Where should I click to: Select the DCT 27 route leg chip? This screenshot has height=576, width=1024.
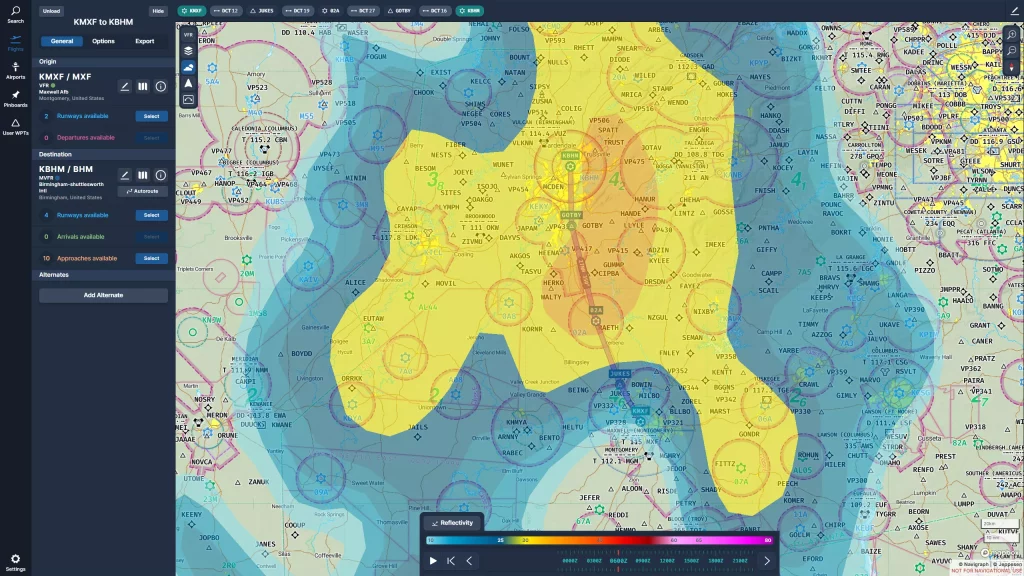[x=363, y=11]
